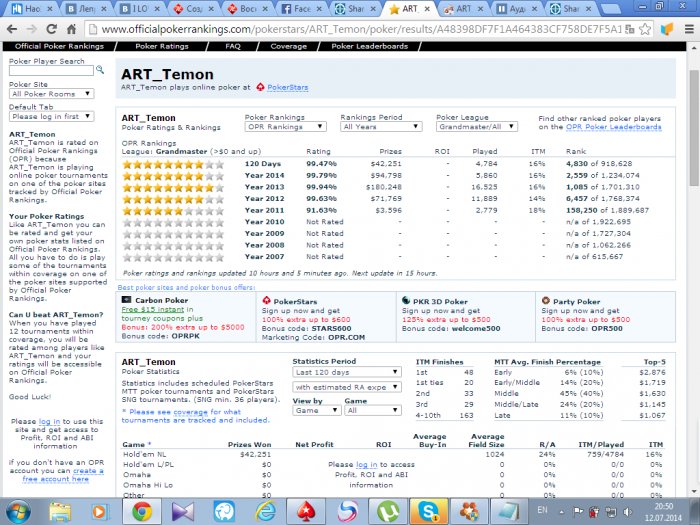Expand the Poker Site dropdown

pos(50,94)
